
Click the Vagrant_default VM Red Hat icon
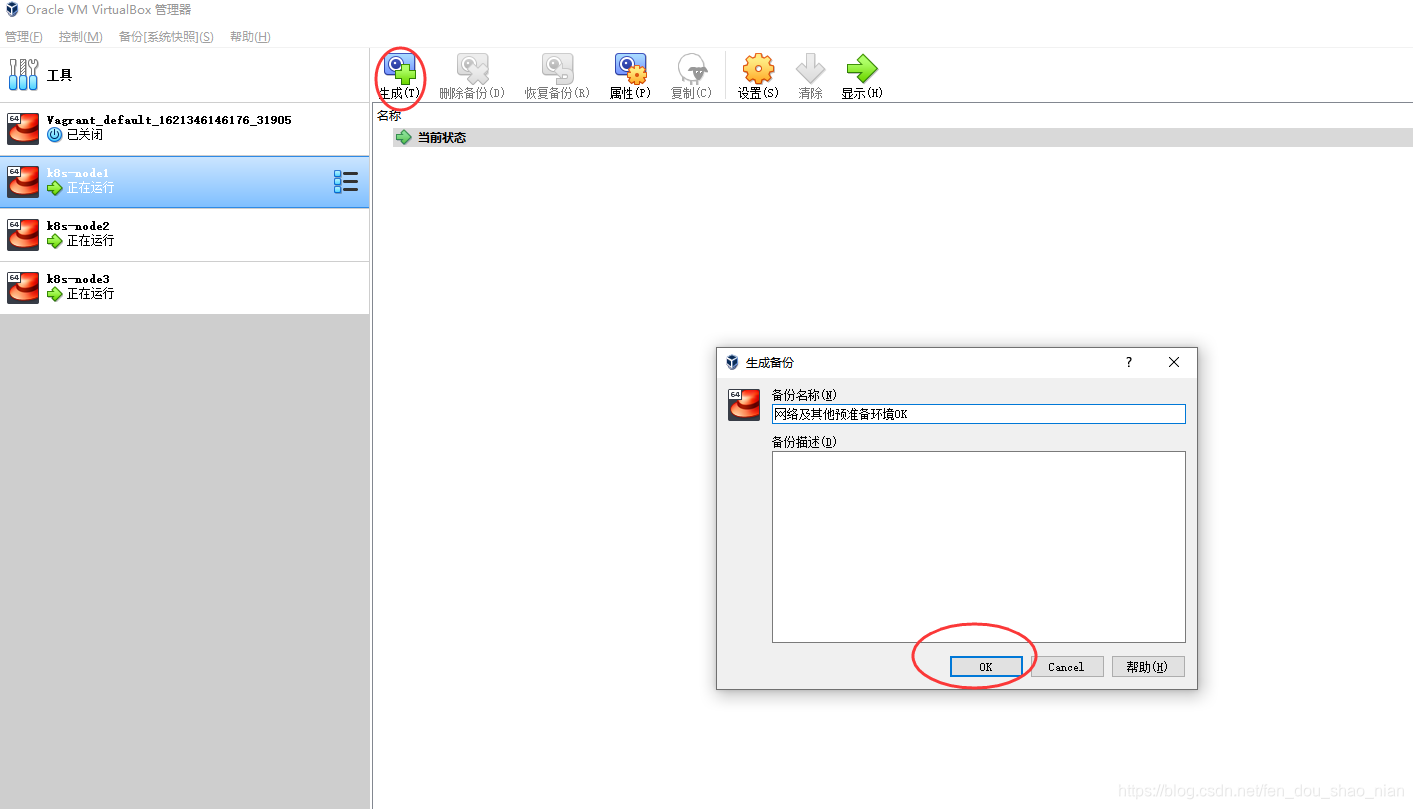pyautogui.click(x=23, y=129)
